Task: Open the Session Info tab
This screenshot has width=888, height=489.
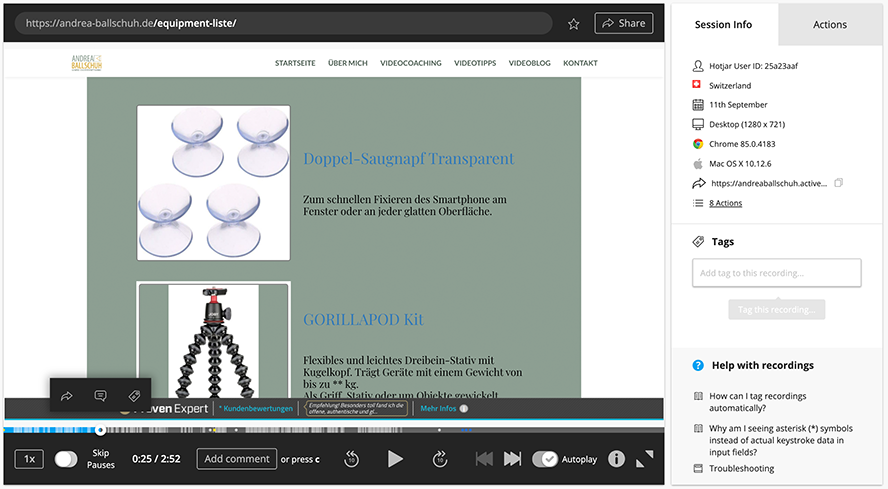Action: (x=723, y=24)
